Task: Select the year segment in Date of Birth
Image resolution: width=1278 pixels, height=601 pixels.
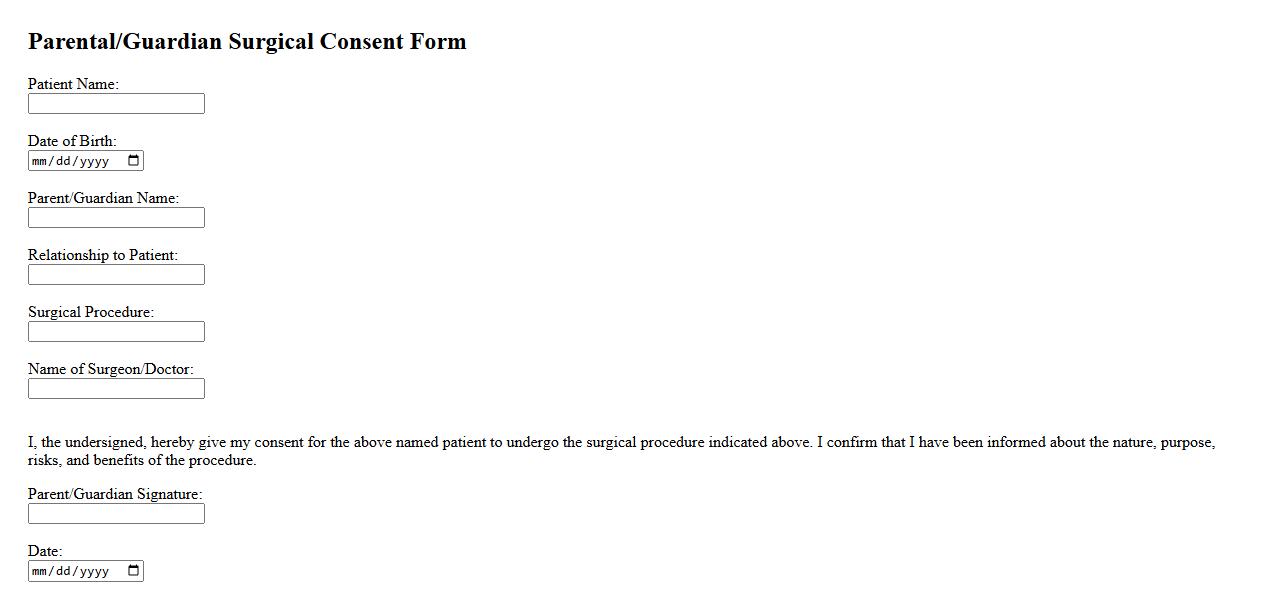Action: click(x=94, y=162)
